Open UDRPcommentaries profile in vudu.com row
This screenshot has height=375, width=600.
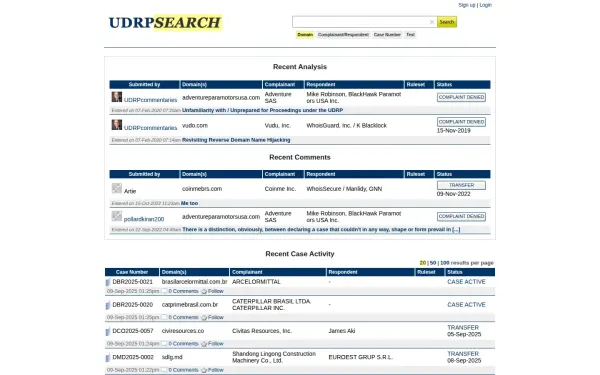click(x=150, y=128)
